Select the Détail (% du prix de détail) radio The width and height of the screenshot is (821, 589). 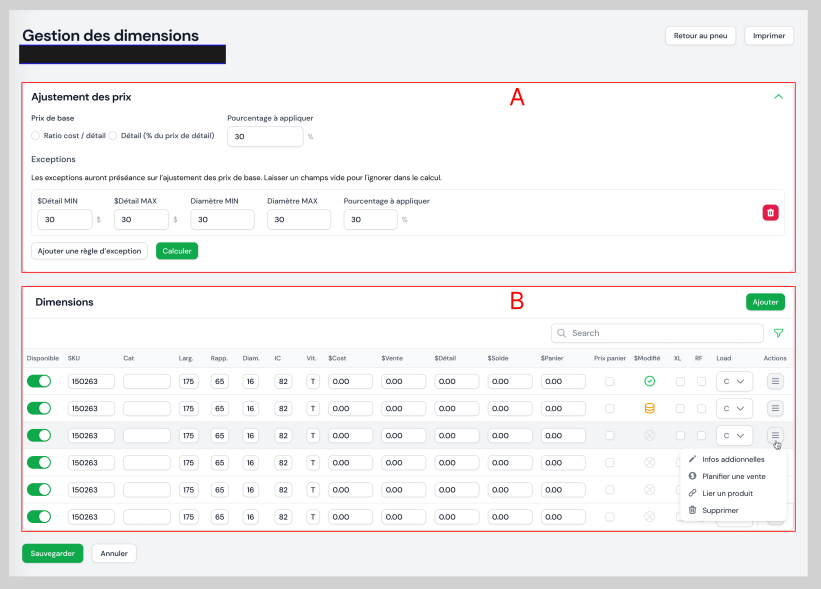pos(113,136)
